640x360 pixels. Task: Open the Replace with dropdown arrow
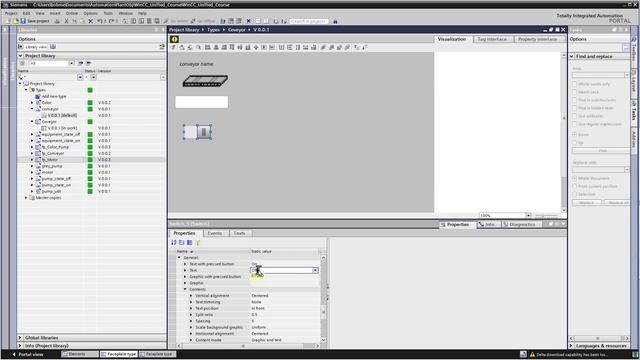pos(627,169)
